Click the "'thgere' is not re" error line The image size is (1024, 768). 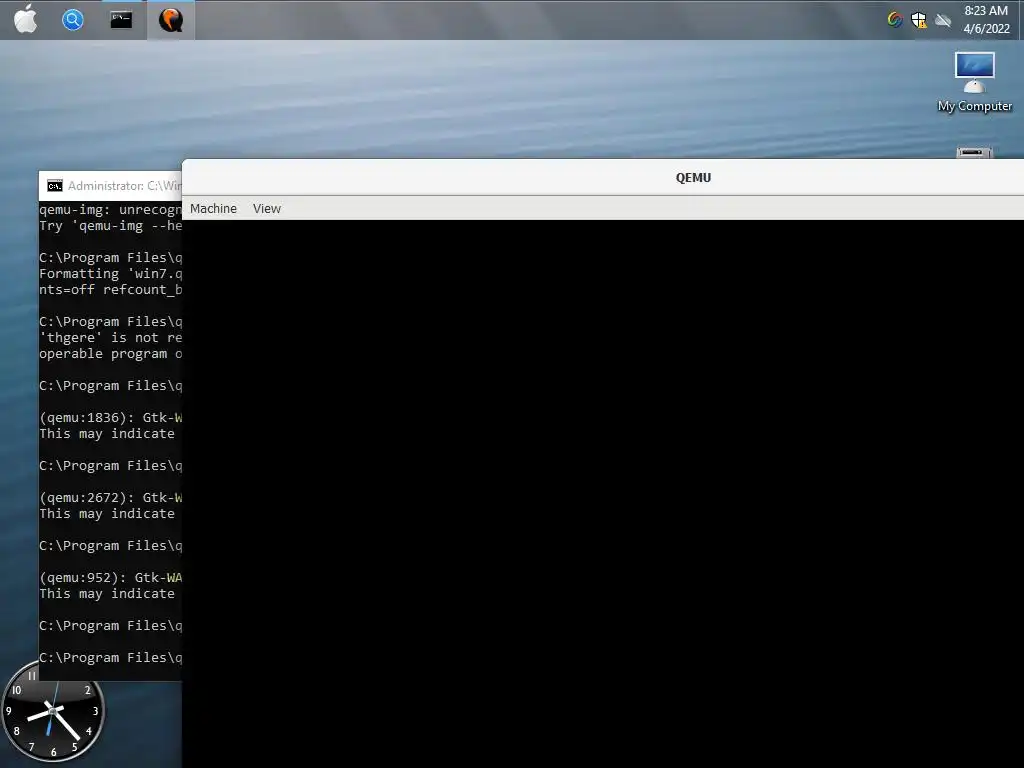tap(110, 338)
